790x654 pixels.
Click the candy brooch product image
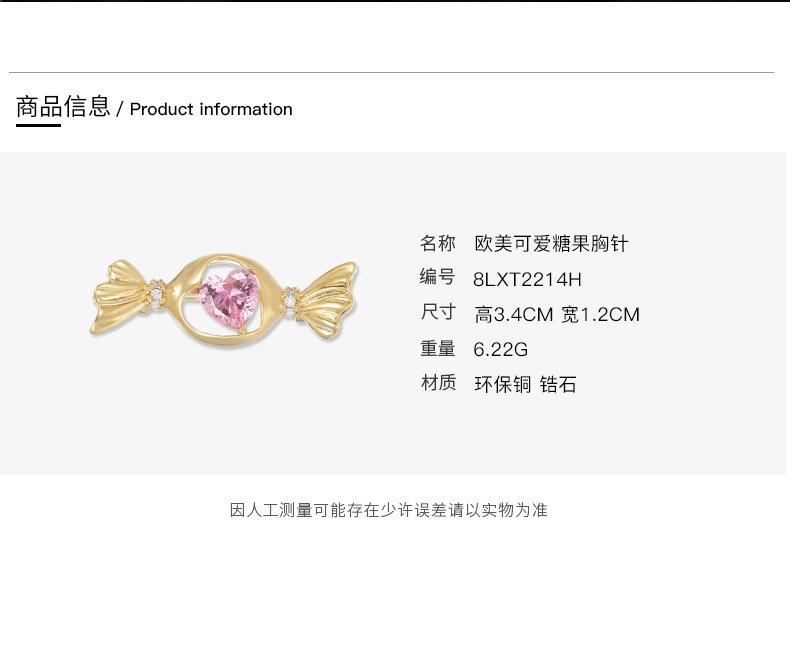(224, 300)
